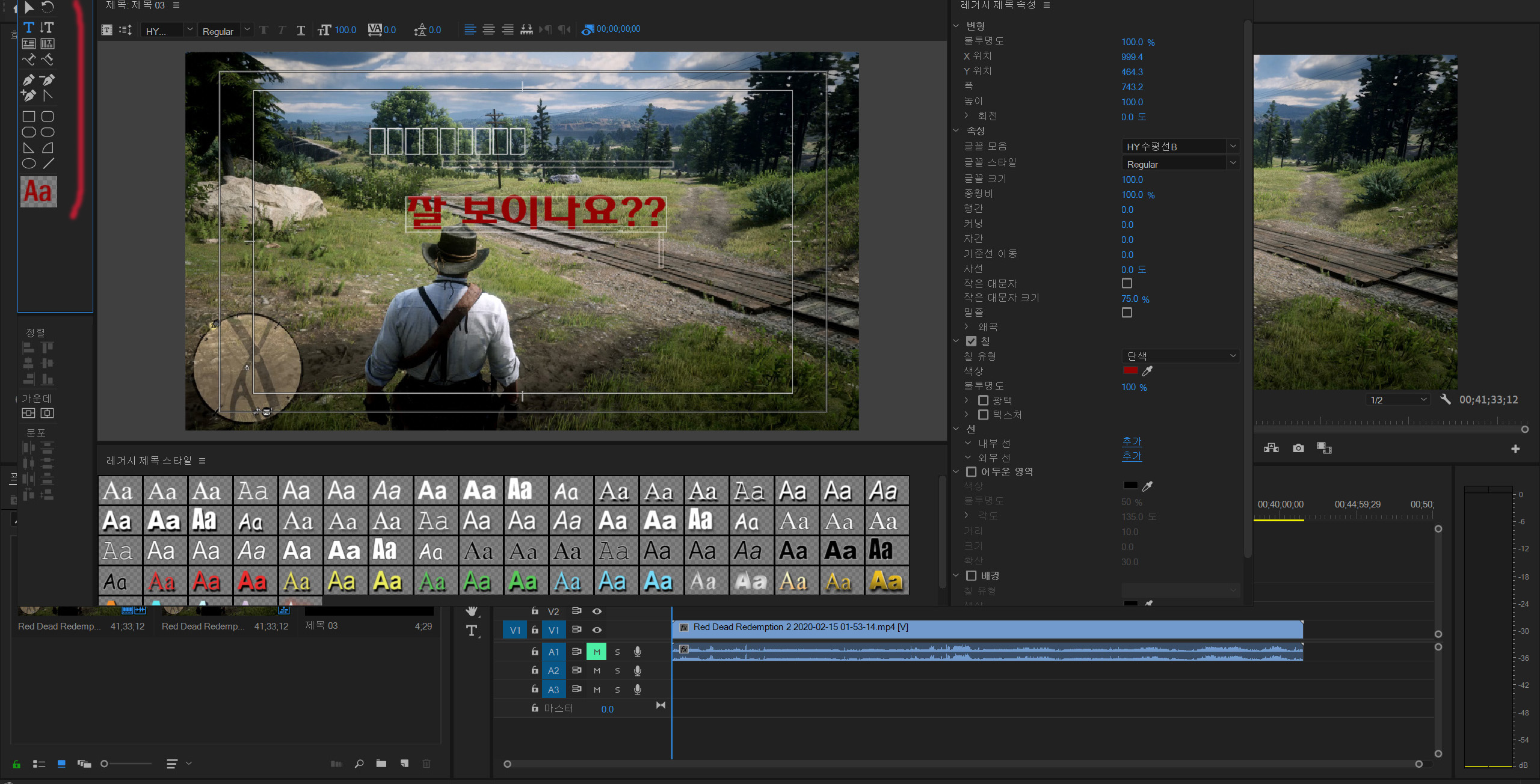Open the program monitor wrench settings

(1445, 400)
